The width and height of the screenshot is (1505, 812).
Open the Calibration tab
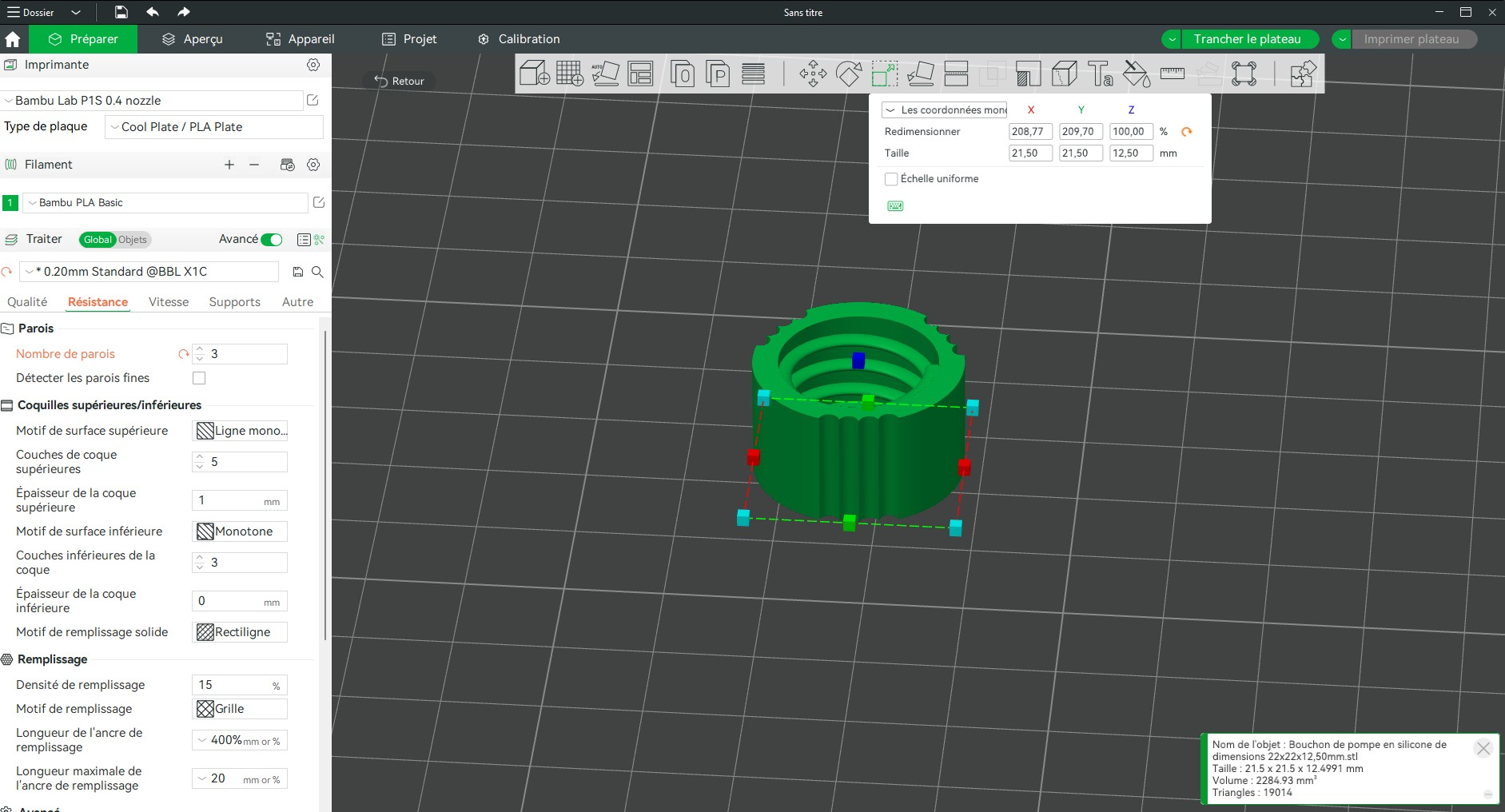click(519, 39)
